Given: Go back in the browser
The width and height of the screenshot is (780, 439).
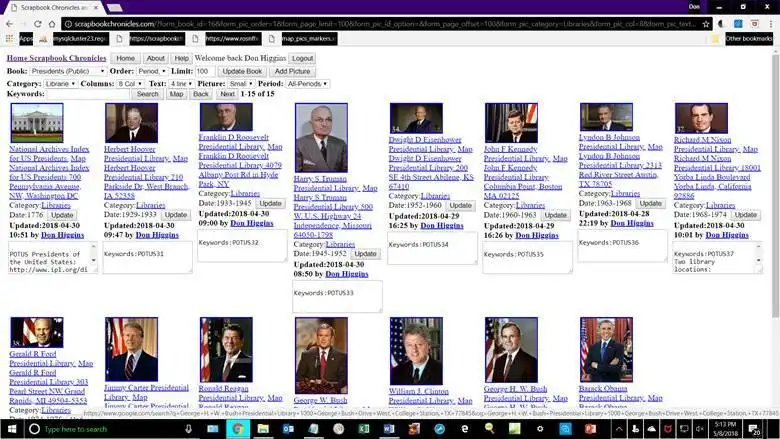Looking at the screenshot, I should point(9,24).
